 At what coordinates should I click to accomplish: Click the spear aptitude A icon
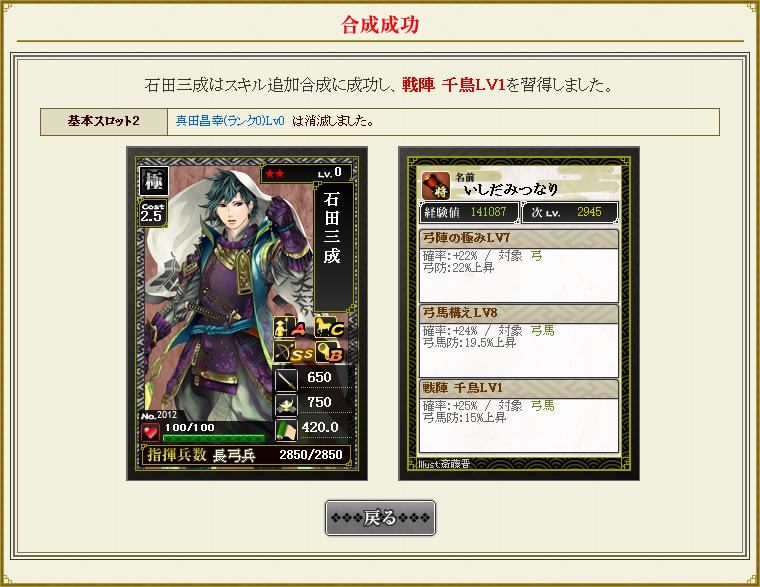tap(290, 328)
